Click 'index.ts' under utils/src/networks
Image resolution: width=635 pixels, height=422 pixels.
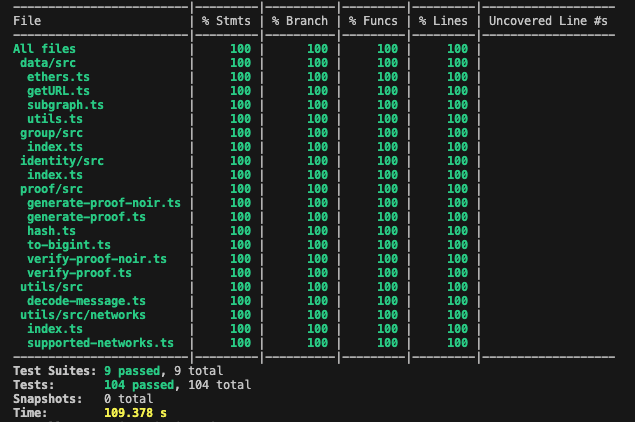55,329
